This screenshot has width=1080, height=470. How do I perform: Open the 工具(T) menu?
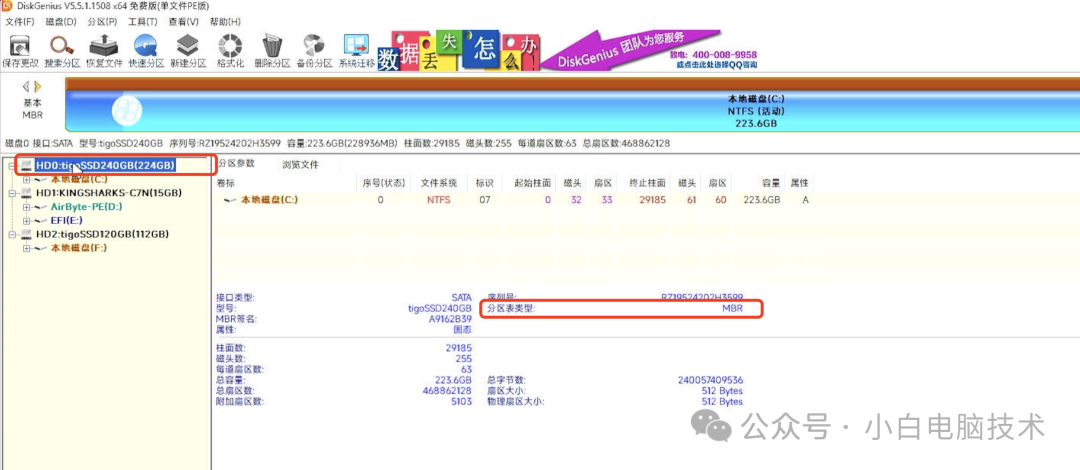143,21
